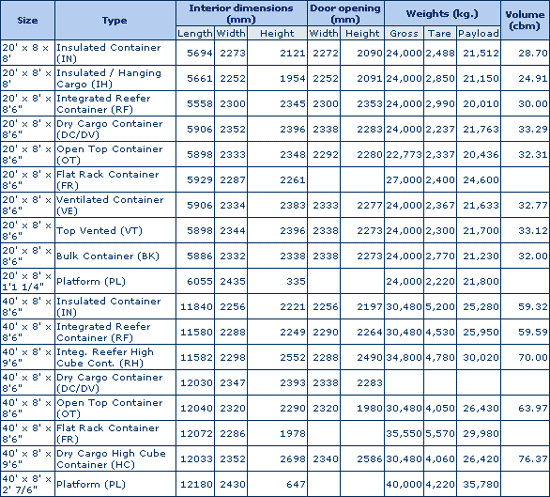This screenshot has height=497, width=550.
Task: Click the Volume (cbm) column header
Action: (525, 20)
